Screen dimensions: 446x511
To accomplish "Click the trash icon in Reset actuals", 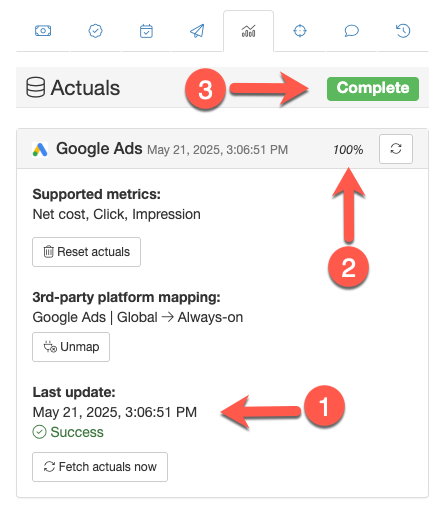I will 49,252.
